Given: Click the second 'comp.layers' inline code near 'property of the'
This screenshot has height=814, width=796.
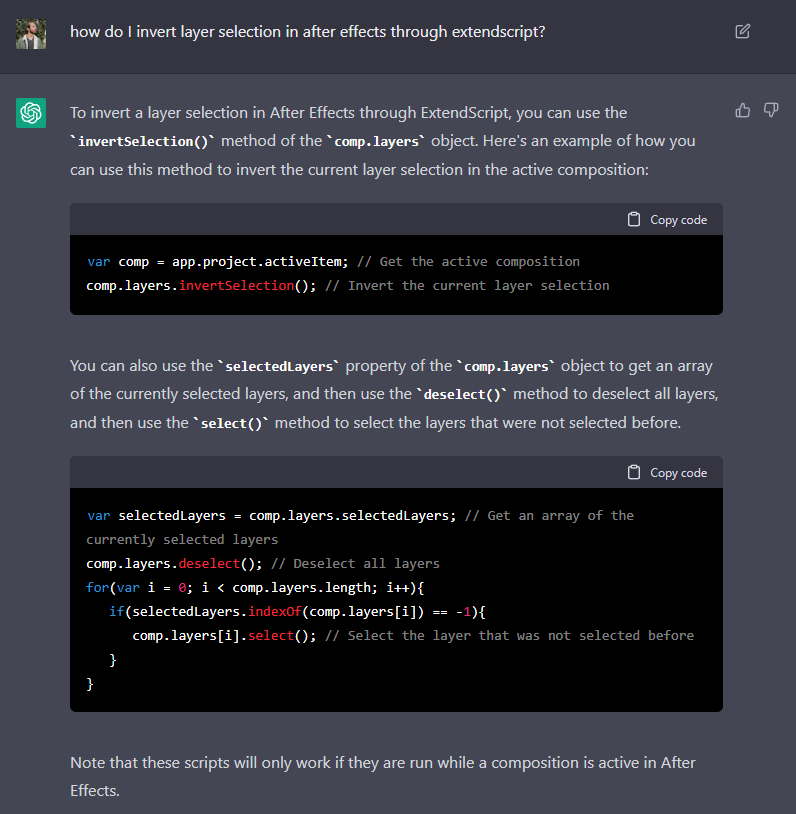Looking at the screenshot, I should [x=506, y=367].
